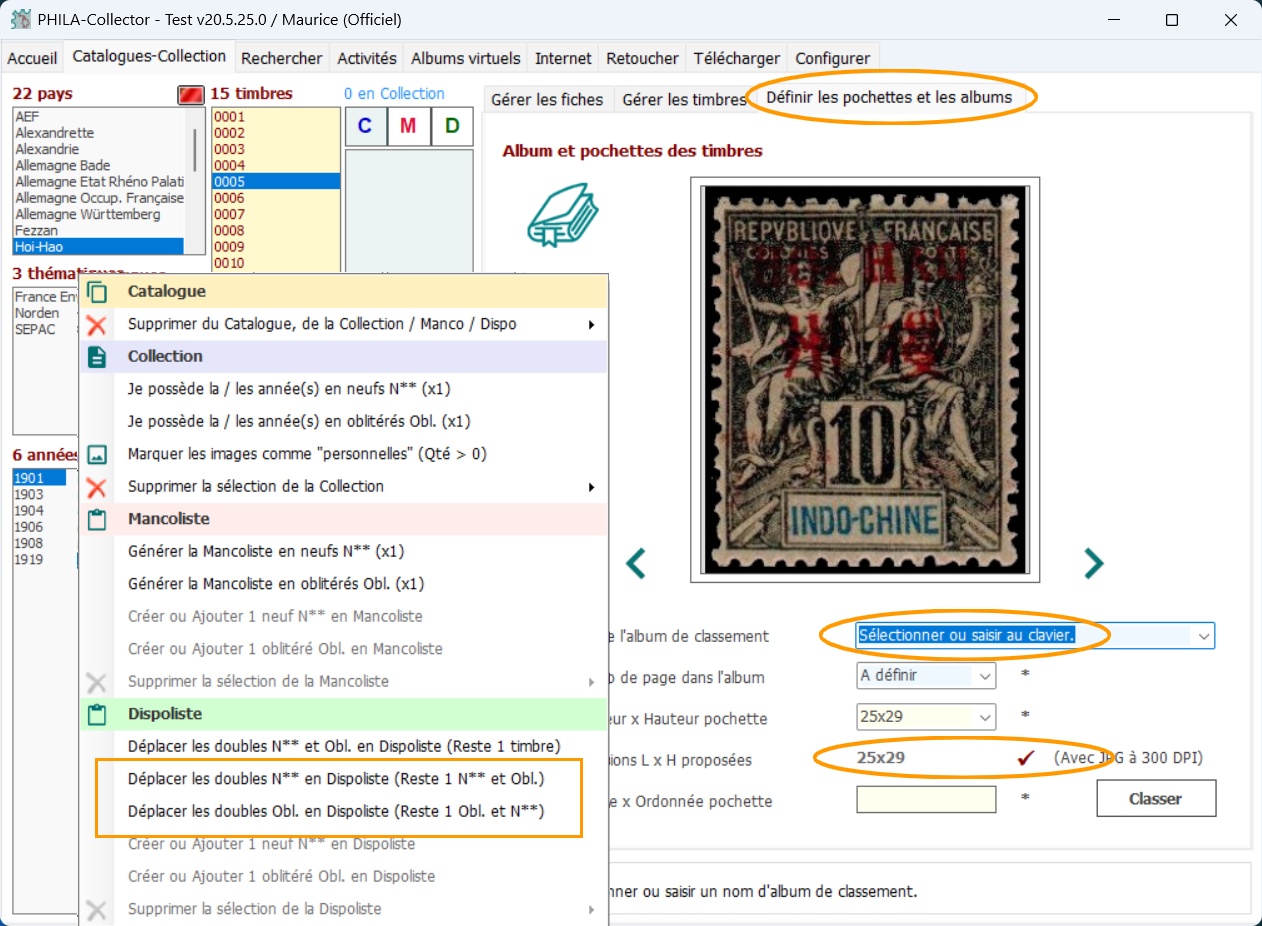
Task: Open the Configurer tab
Action: 833,58
